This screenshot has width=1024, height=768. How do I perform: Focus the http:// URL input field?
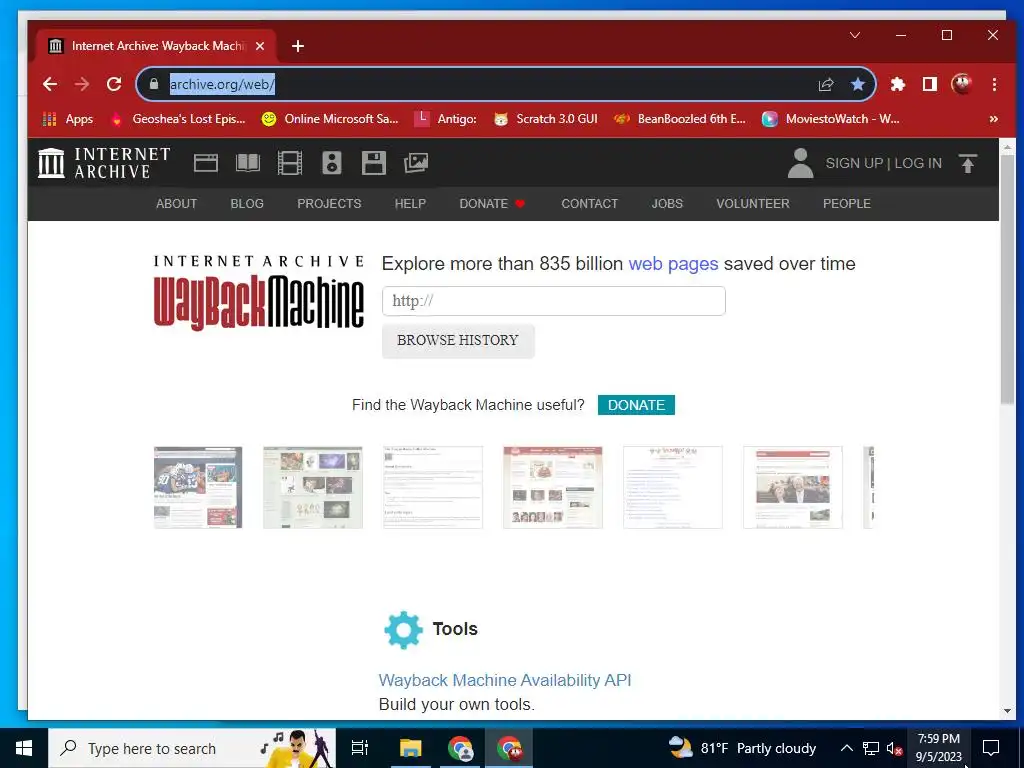click(554, 301)
